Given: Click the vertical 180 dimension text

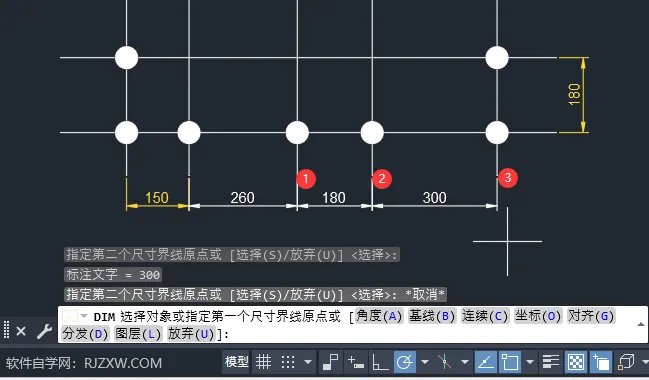Looking at the screenshot, I should (x=574, y=94).
